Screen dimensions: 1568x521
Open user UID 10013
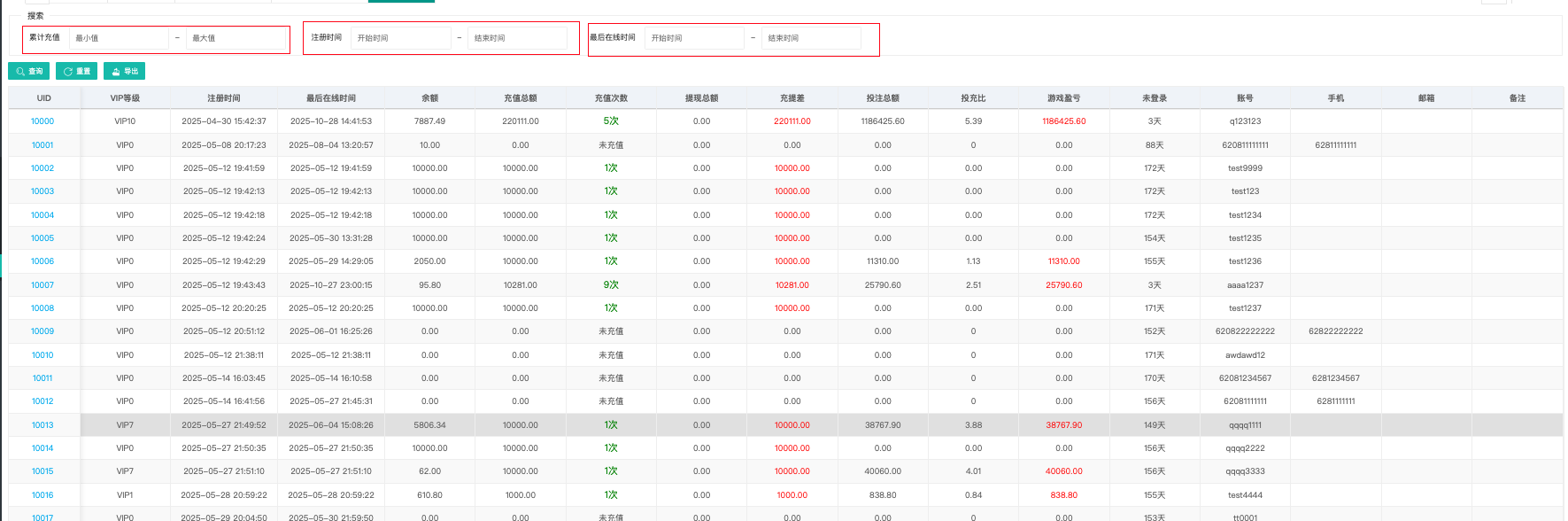42,425
